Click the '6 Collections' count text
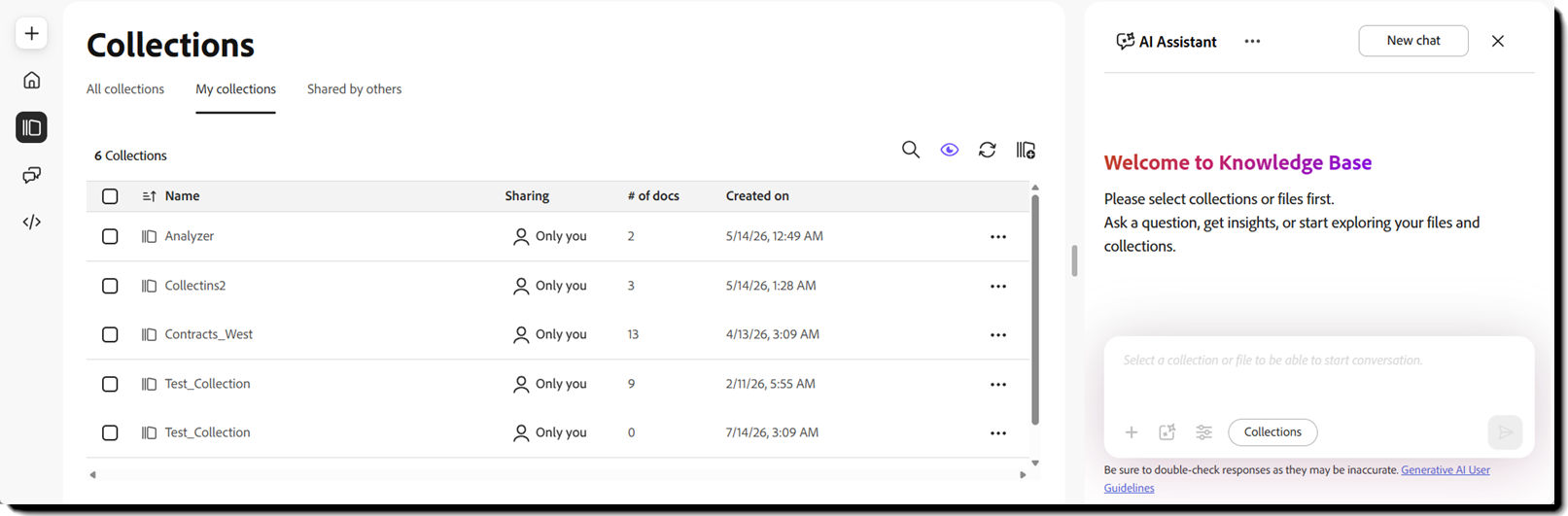The height and width of the screenshot is (516, 1568). coord(130,155)
